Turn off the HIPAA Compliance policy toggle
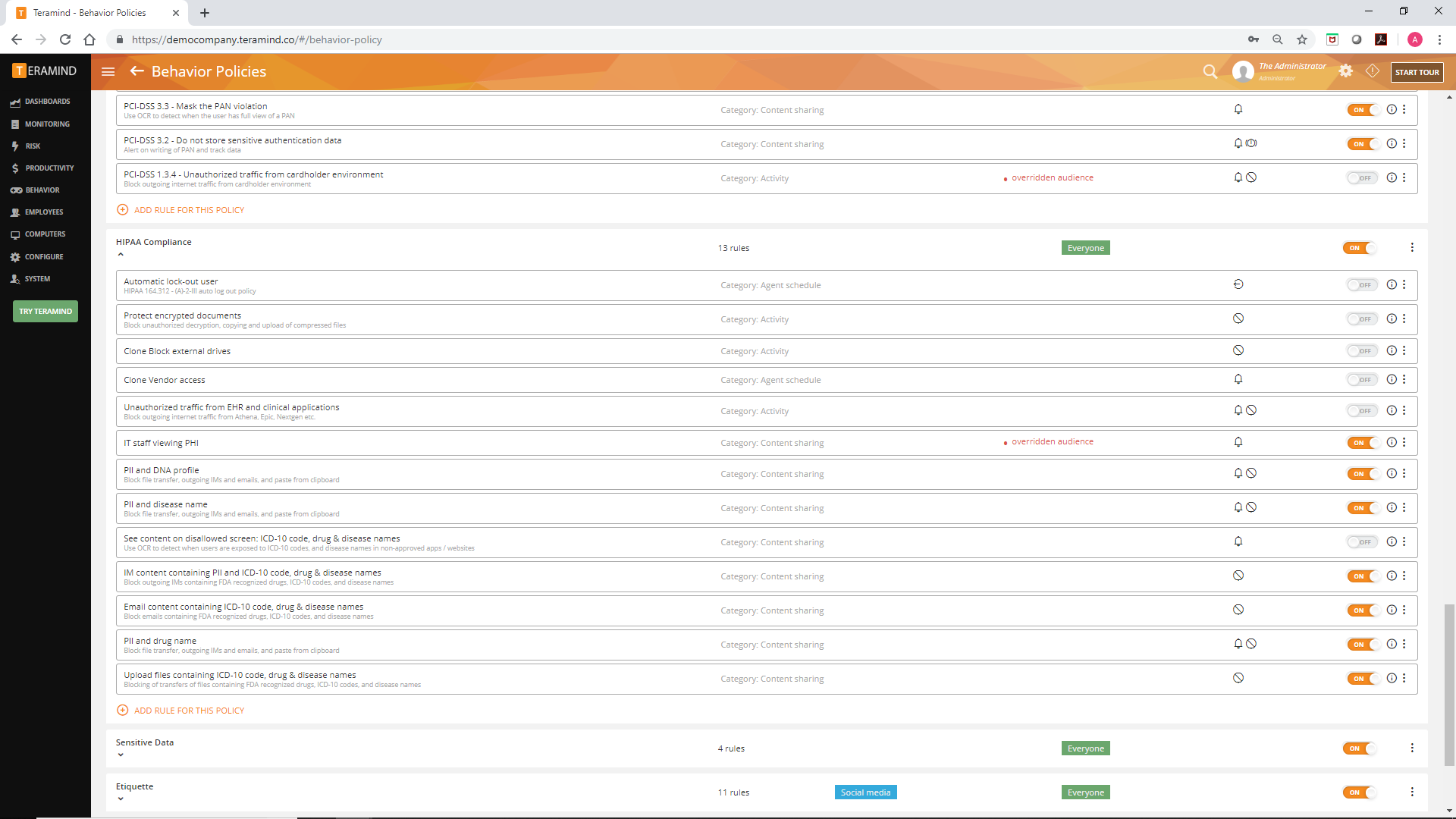Image resolution: width=1456 pixels, height=819 pixels. click(x=1358, y=248)
